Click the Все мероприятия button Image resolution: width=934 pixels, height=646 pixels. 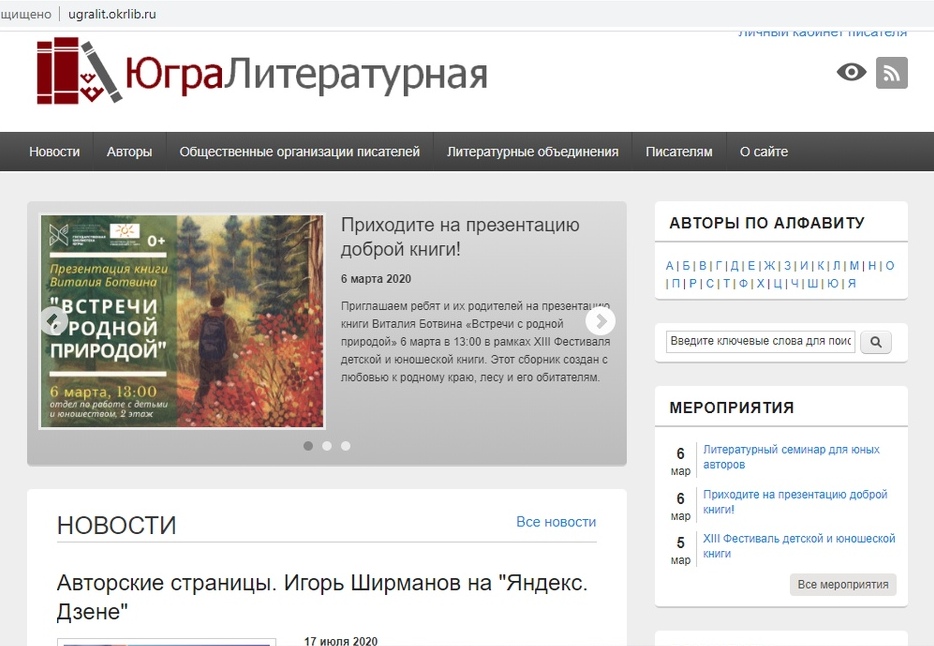(x=843, y=585)
